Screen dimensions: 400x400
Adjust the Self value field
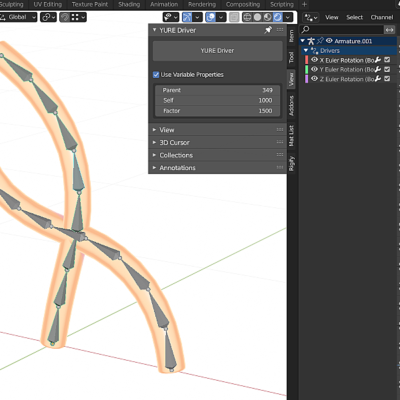(x=217, y=100)
